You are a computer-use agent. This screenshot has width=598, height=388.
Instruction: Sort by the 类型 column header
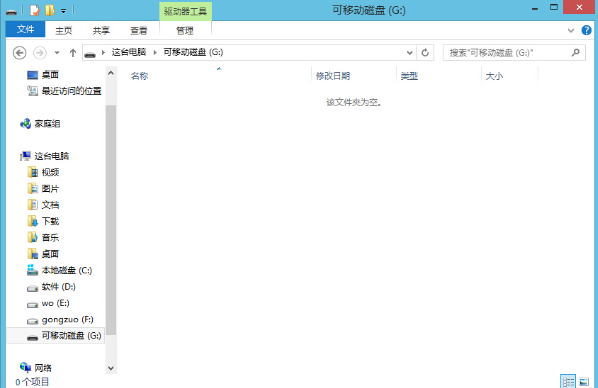pos(409,76)
